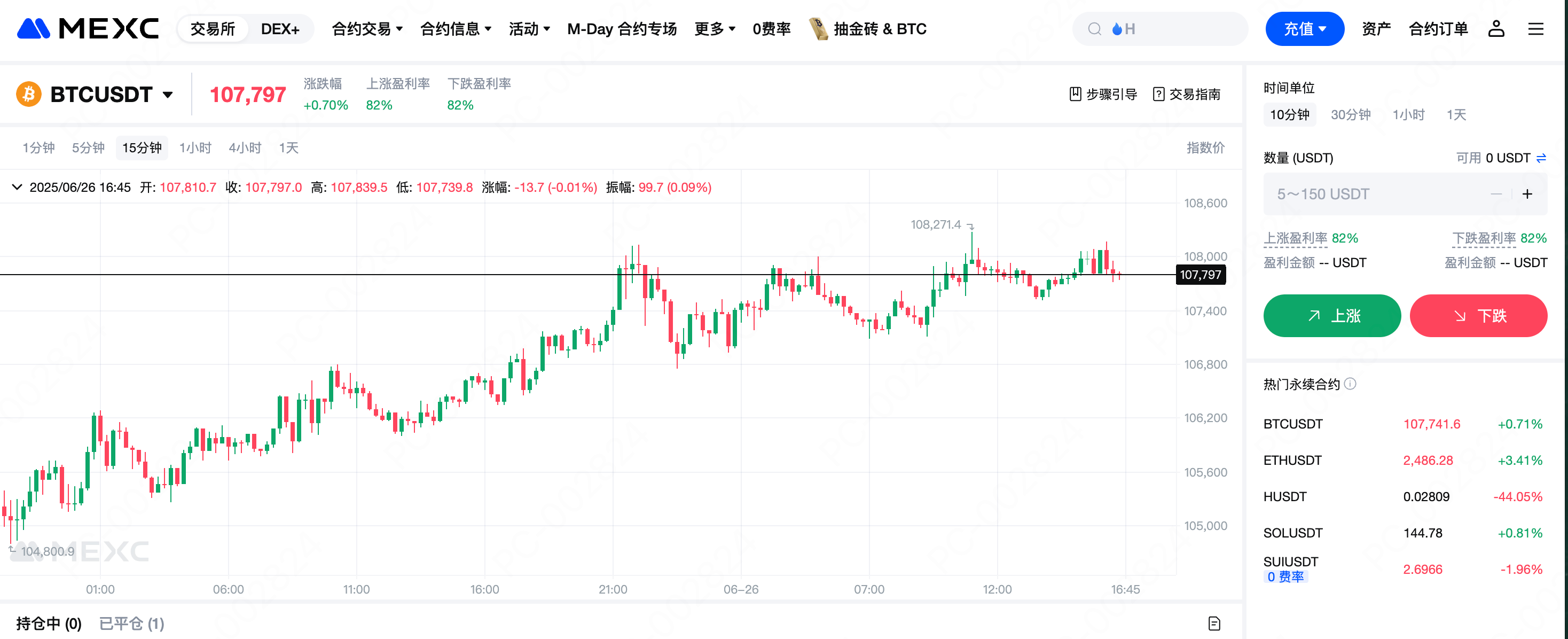Viewport: 1568px width, 639px height.
Task: Select the 1分钟 chart interval
Action: pos(39,147)
